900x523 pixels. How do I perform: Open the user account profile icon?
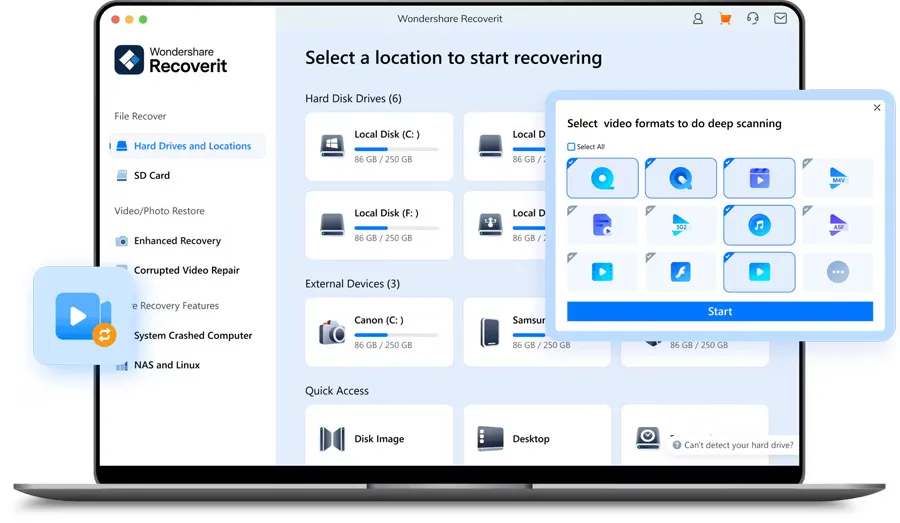698,19
